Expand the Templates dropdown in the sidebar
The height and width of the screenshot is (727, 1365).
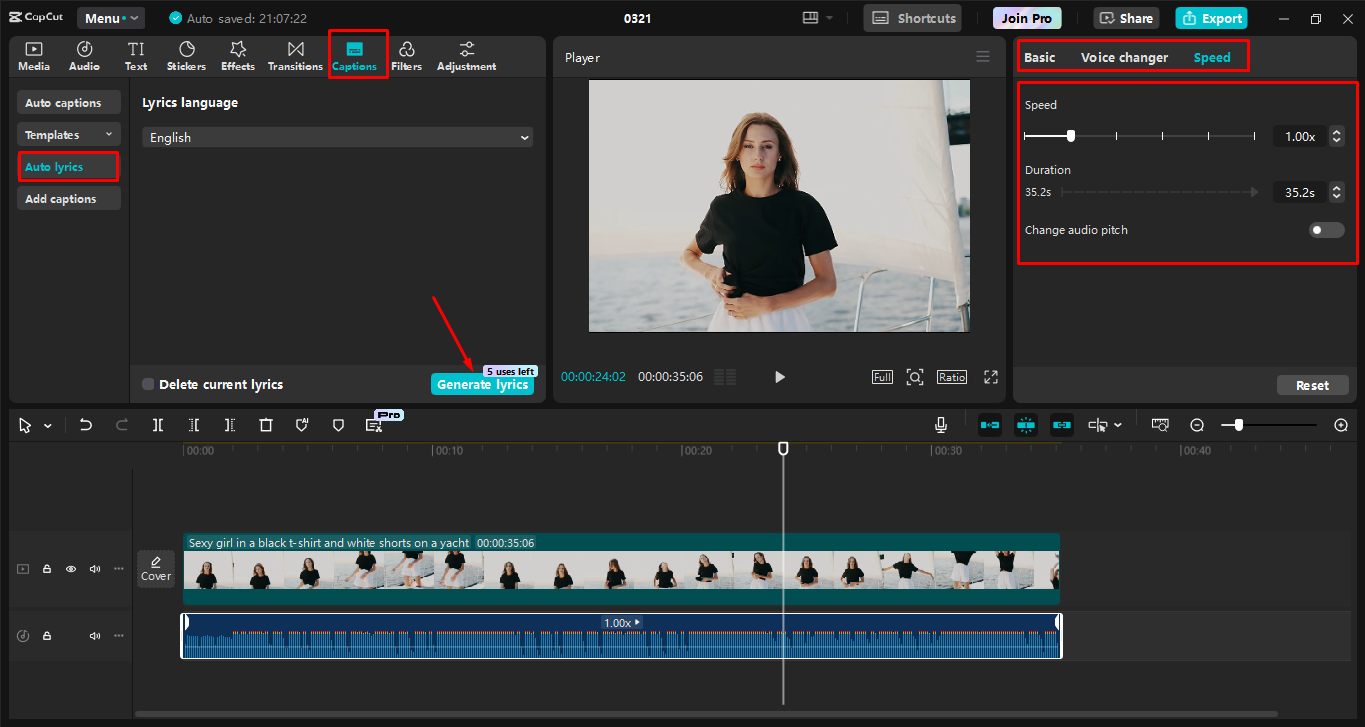pyautogui.click(x=68, y=134)
